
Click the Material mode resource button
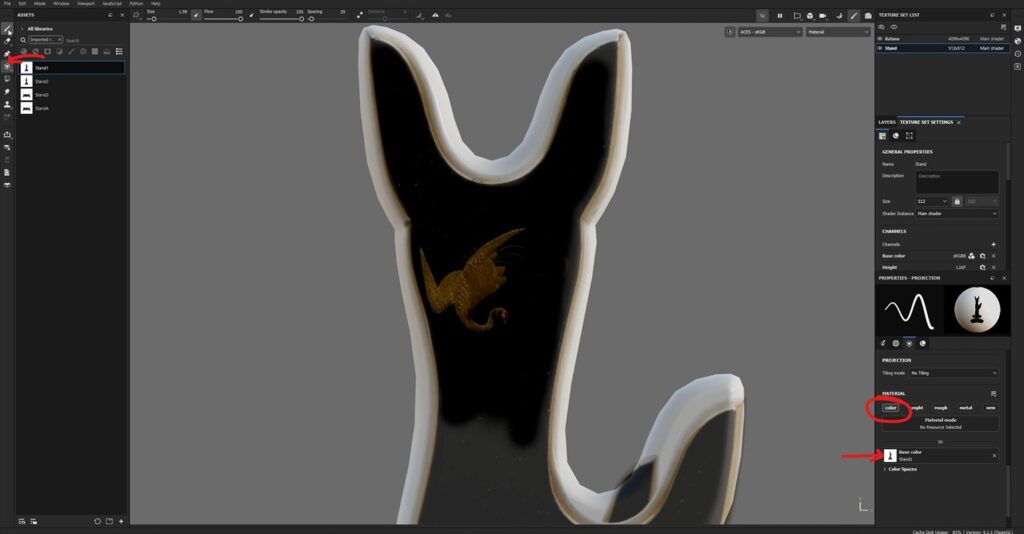tap(940, 423)
